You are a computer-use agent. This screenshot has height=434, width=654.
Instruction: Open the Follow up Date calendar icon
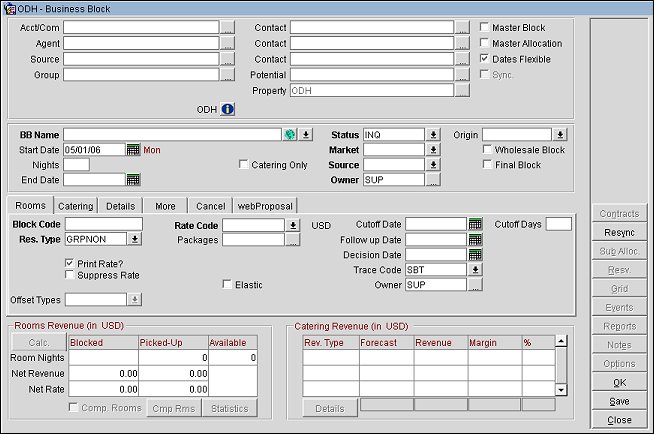[x=475, y=240]
